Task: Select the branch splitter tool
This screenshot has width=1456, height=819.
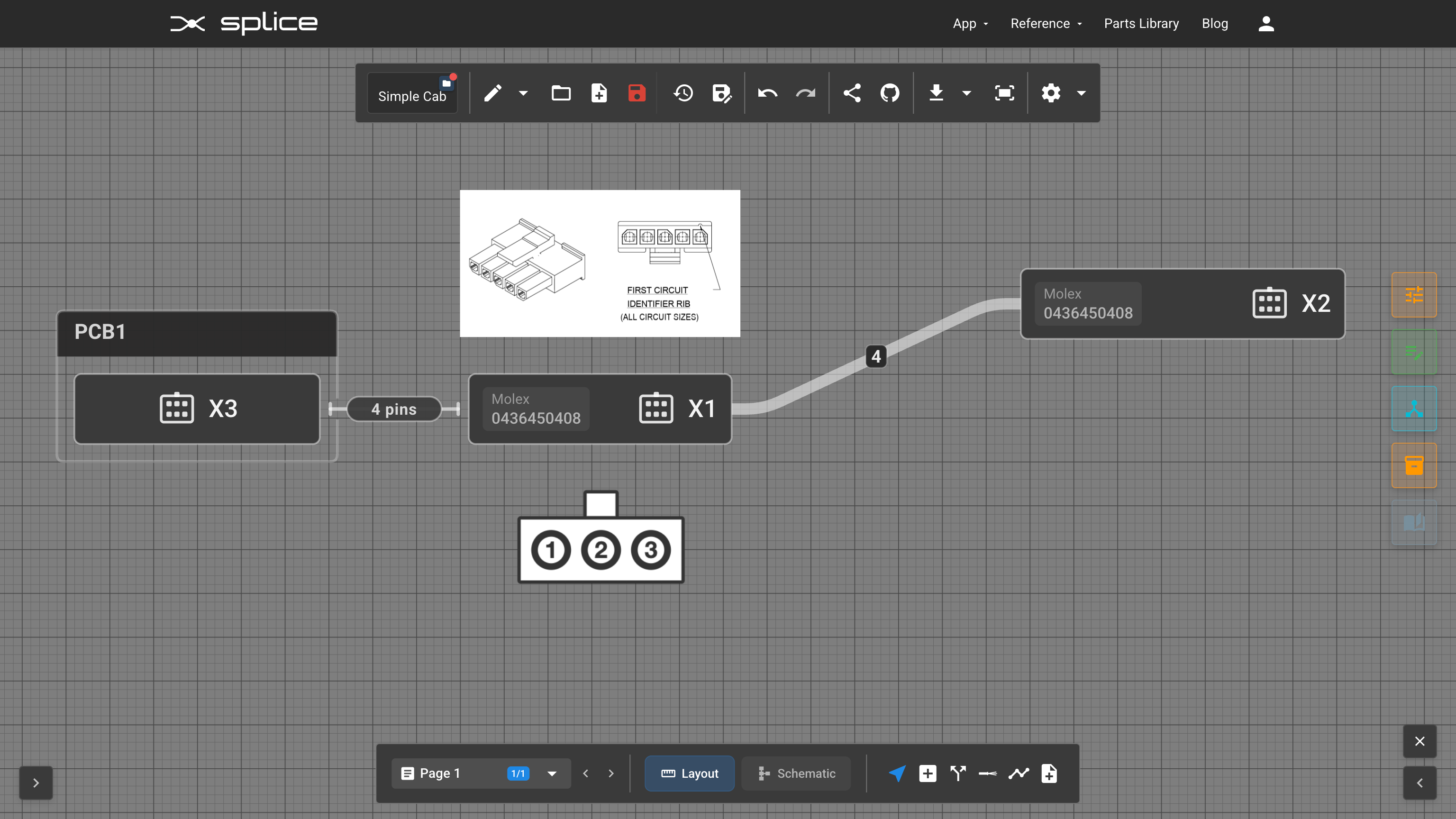Action: (958, 773)
